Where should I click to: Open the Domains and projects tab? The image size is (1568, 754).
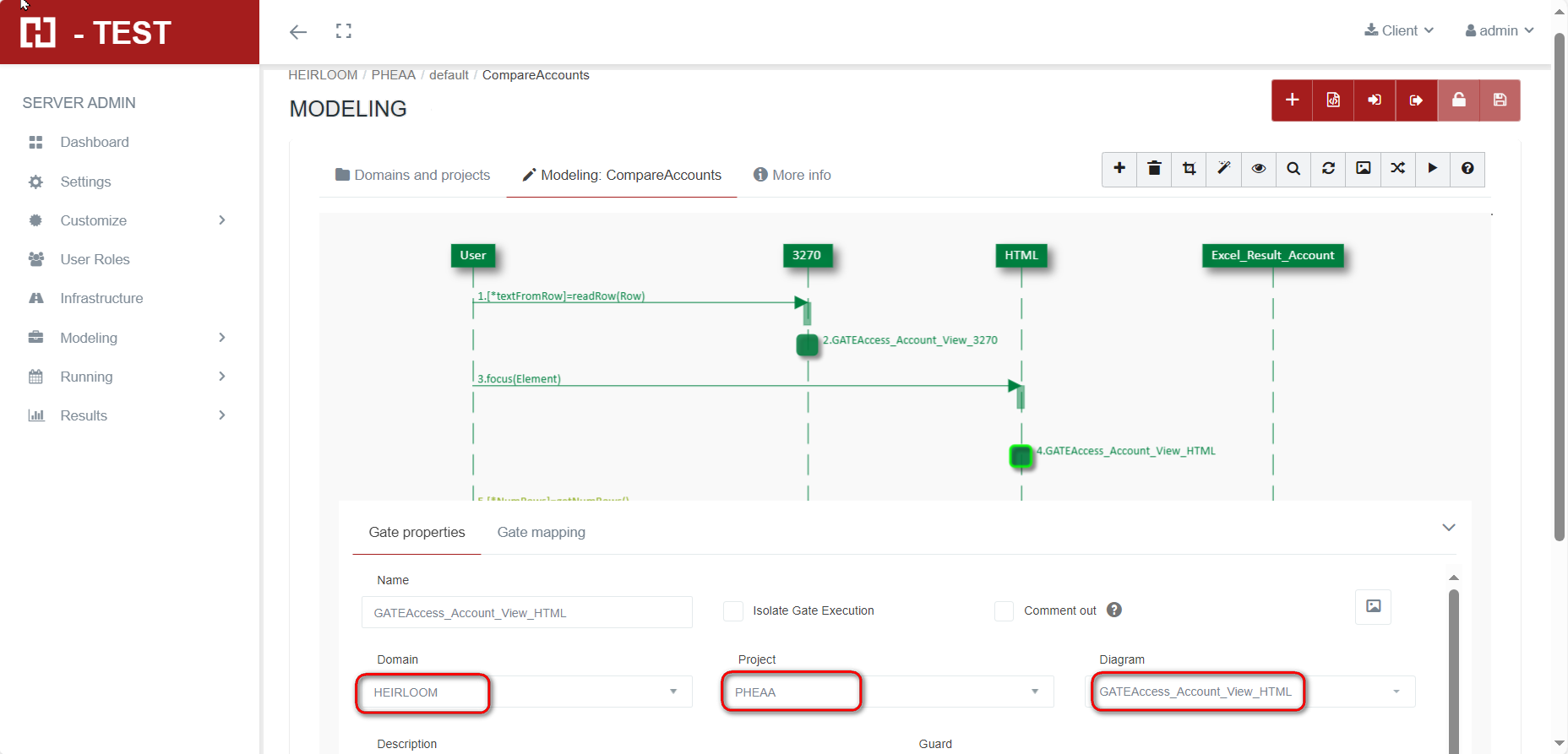412,175
